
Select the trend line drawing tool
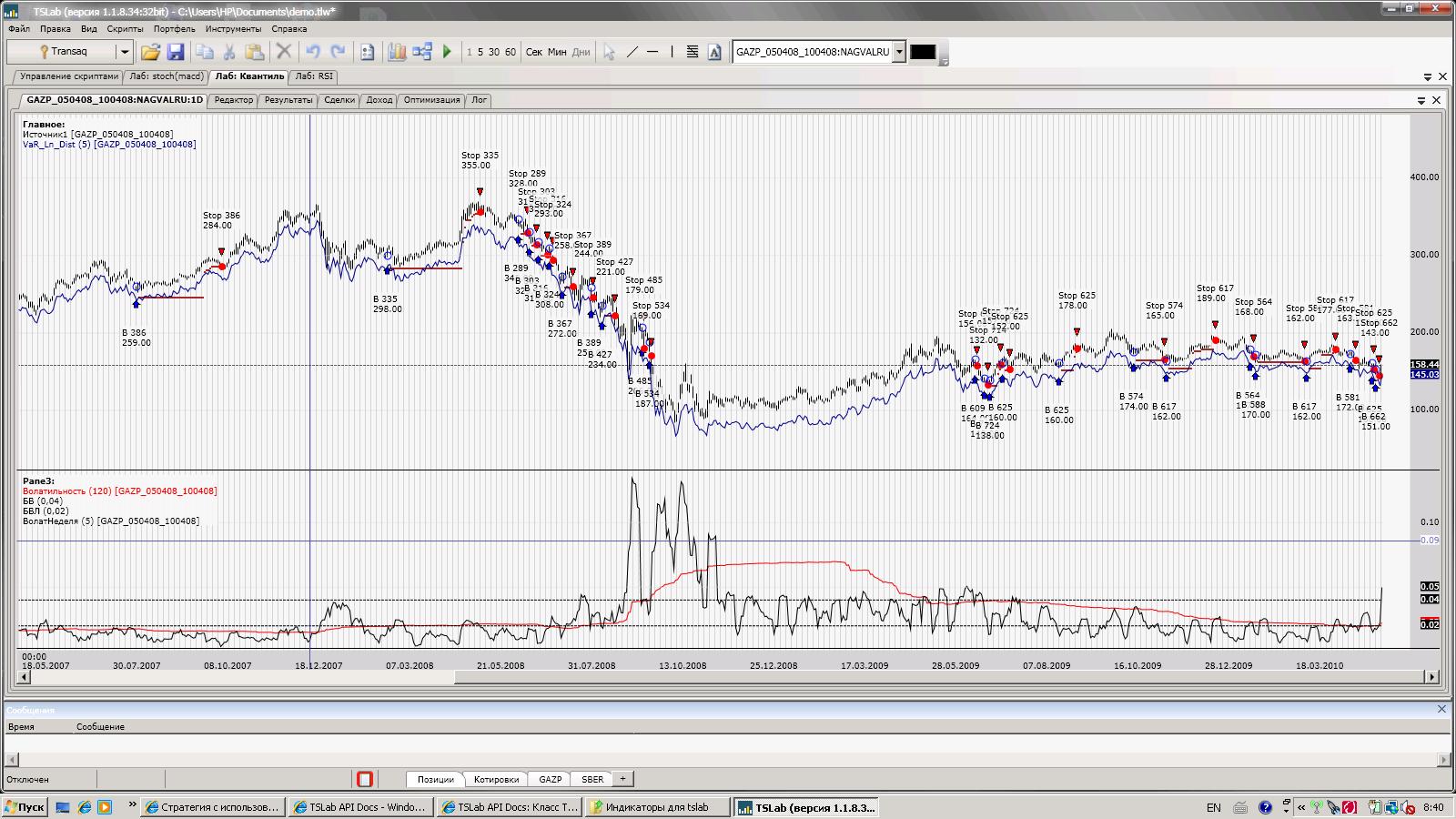click(632, 52)
